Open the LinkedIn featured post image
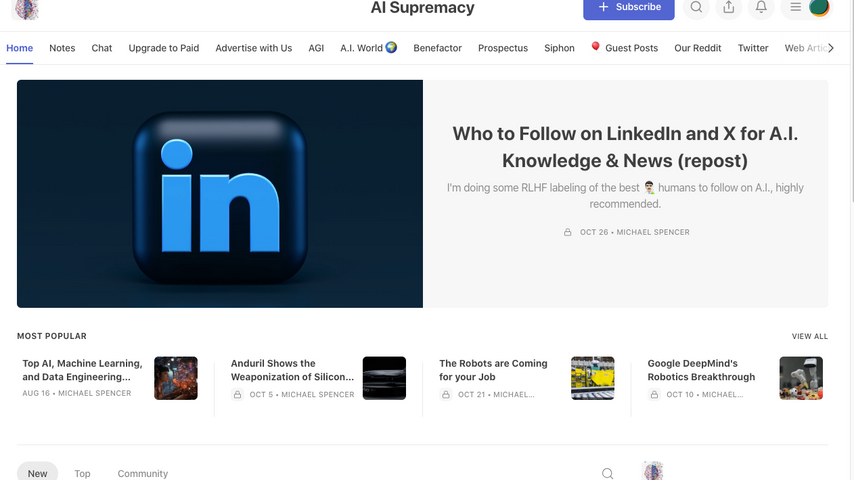This screenshot has height=480, width=854. tap(220, 194)
